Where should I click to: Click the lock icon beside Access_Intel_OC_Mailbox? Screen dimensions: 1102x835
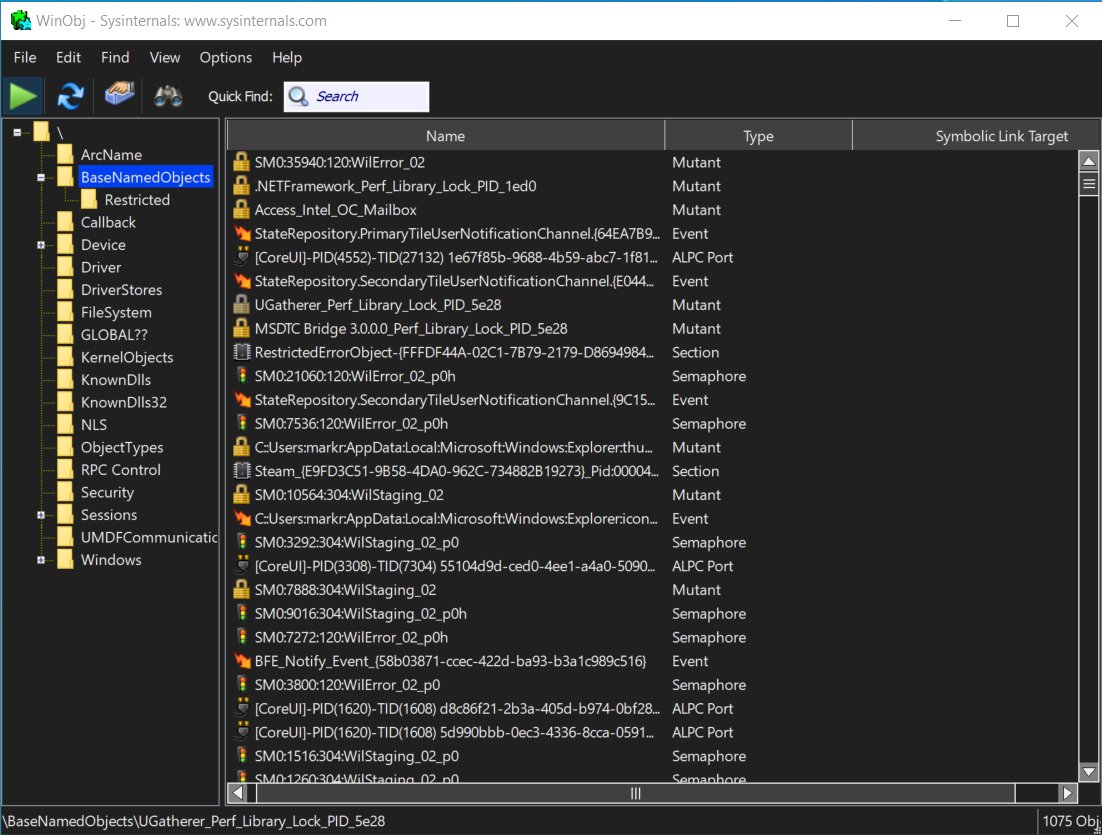click(241, 209)
